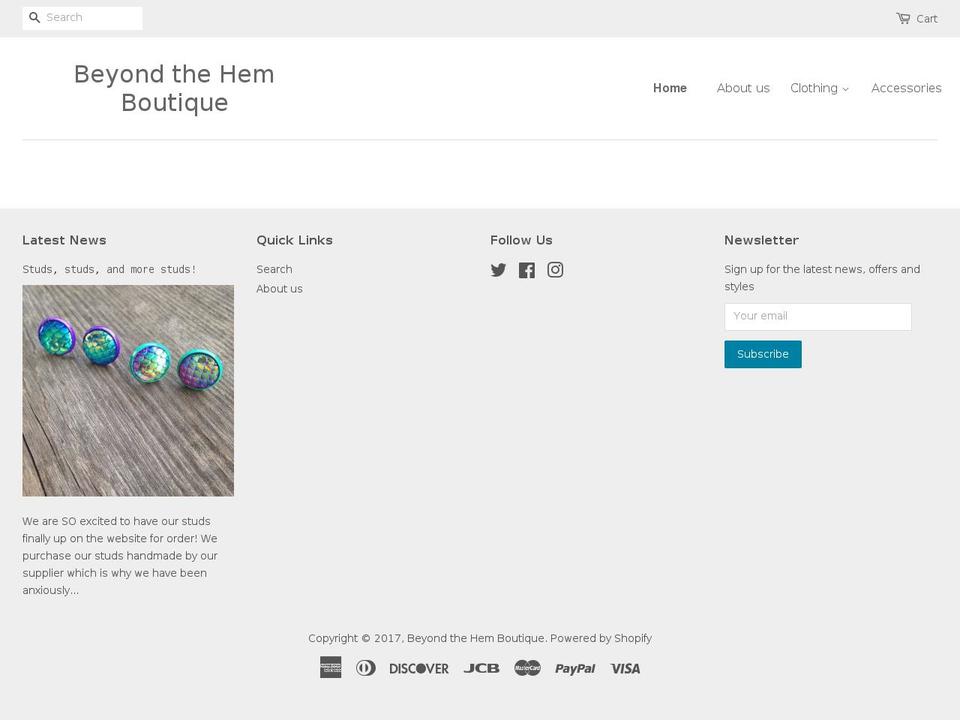The width and height of the screenshot is (960, 720).
Task: Open the mermaid studs photo
Action: [128, 390]
